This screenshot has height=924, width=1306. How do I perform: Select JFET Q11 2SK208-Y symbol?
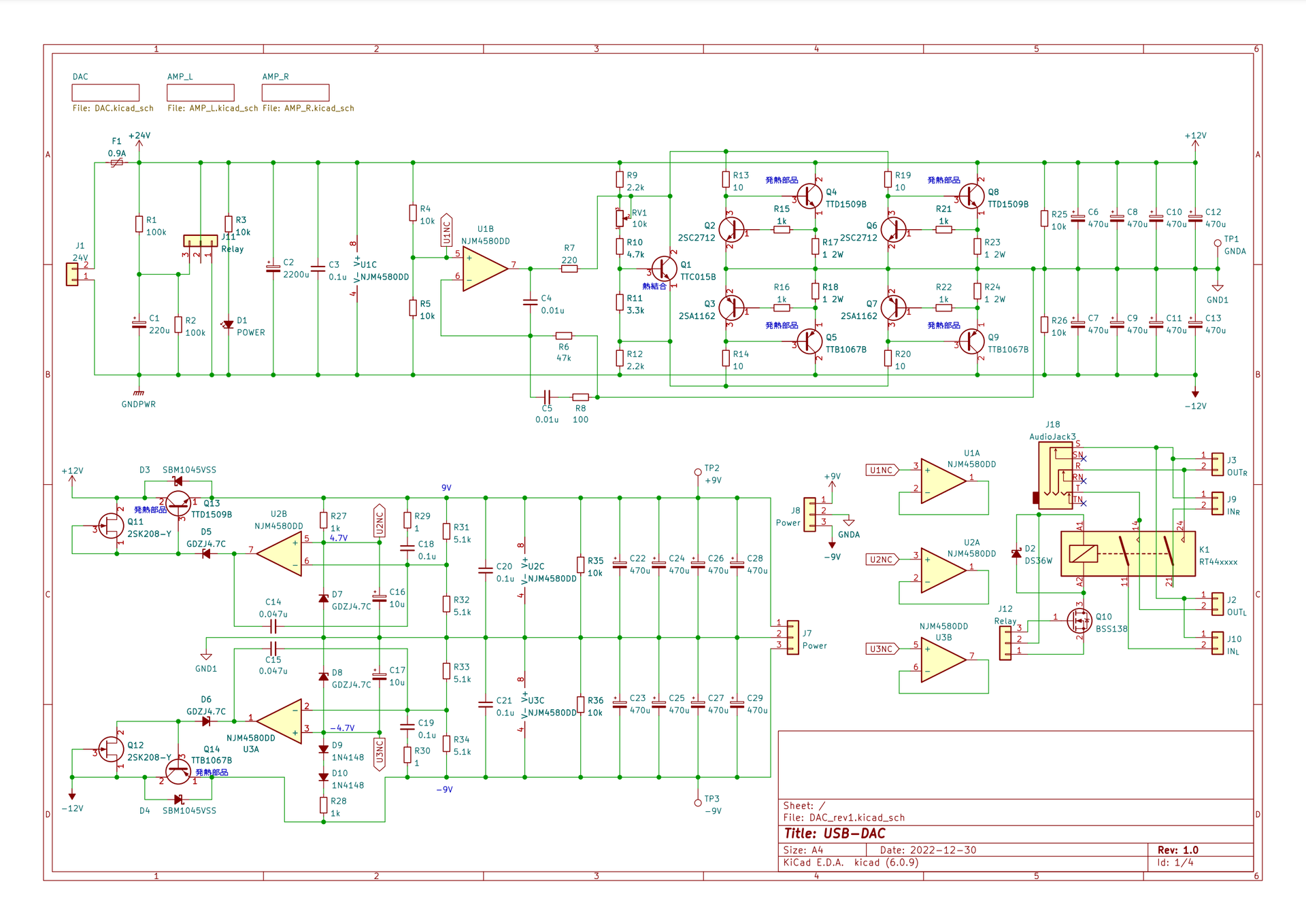112,526
